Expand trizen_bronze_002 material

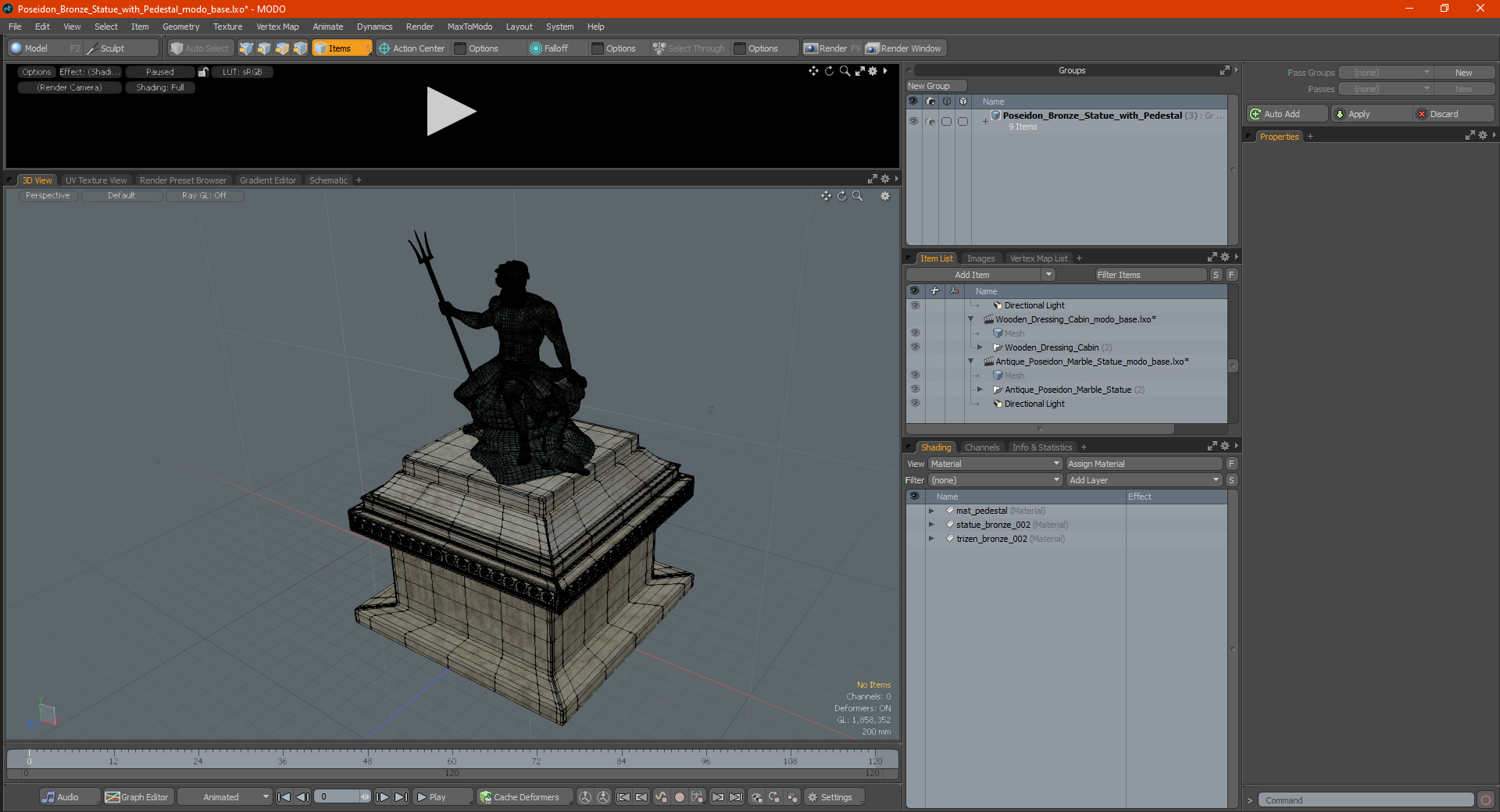pyautogui.click(x=931, y=539)
